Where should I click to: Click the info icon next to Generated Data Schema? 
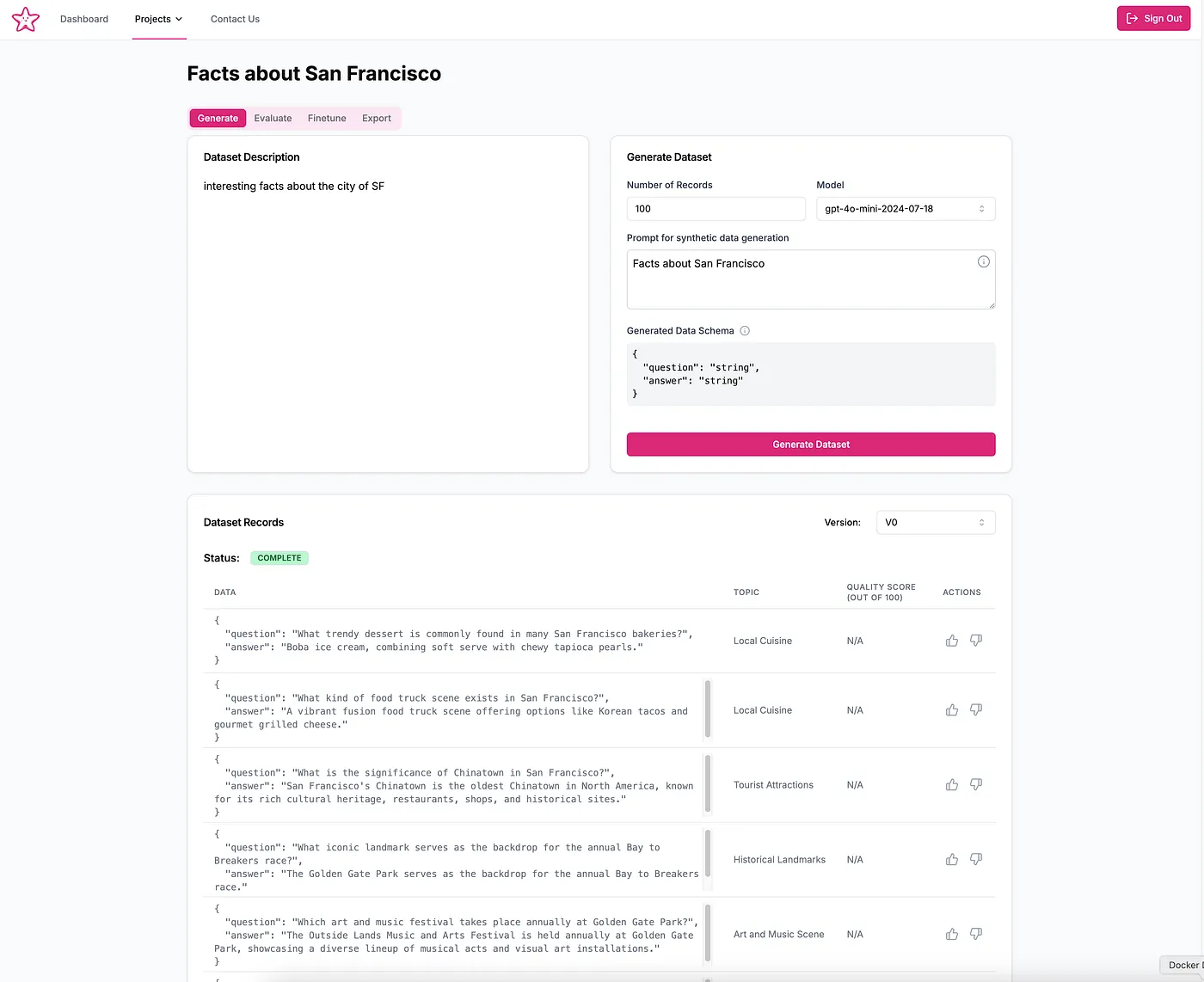745,330
